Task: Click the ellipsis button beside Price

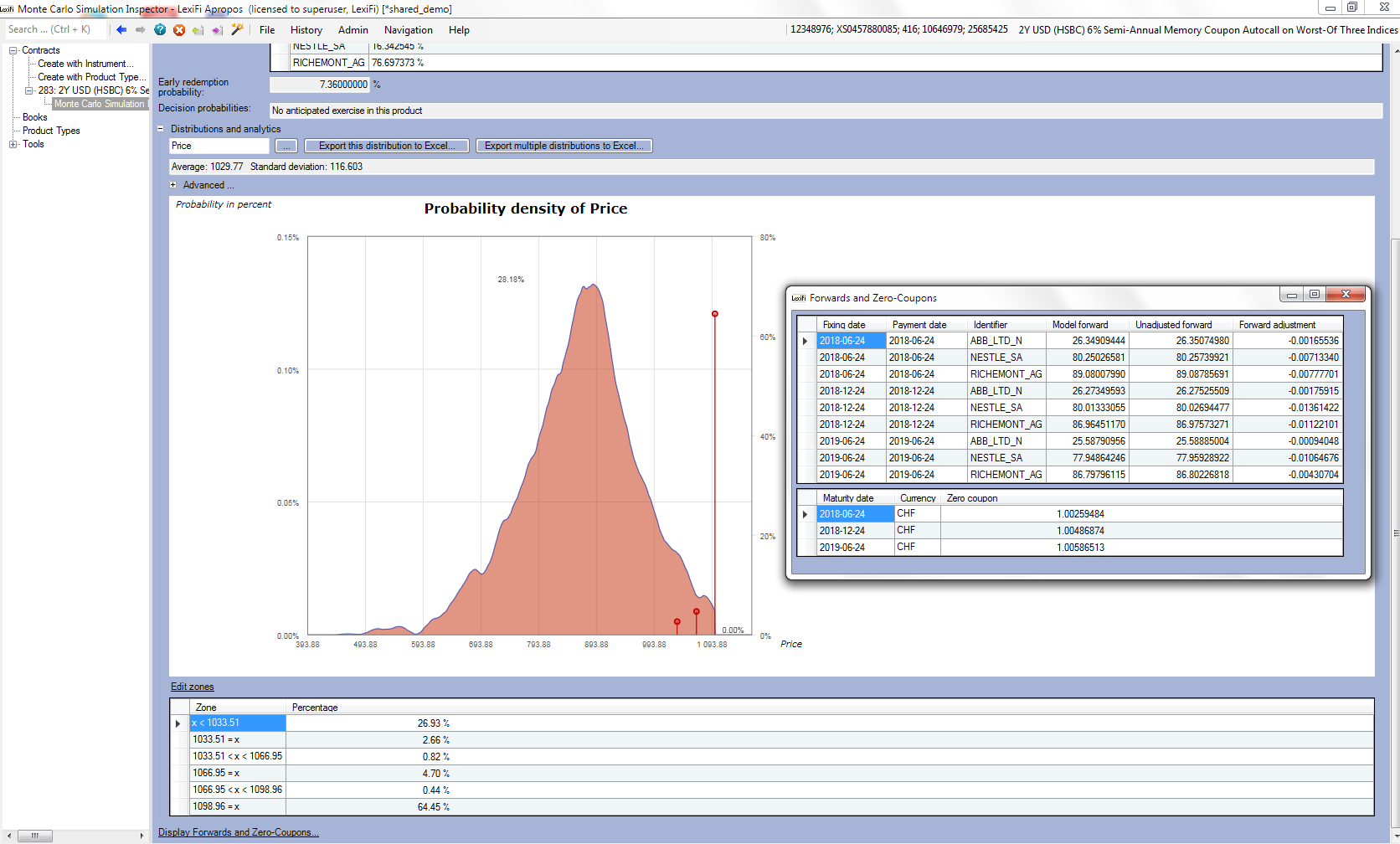Action: pyautogui.click(x=286, y=146)
